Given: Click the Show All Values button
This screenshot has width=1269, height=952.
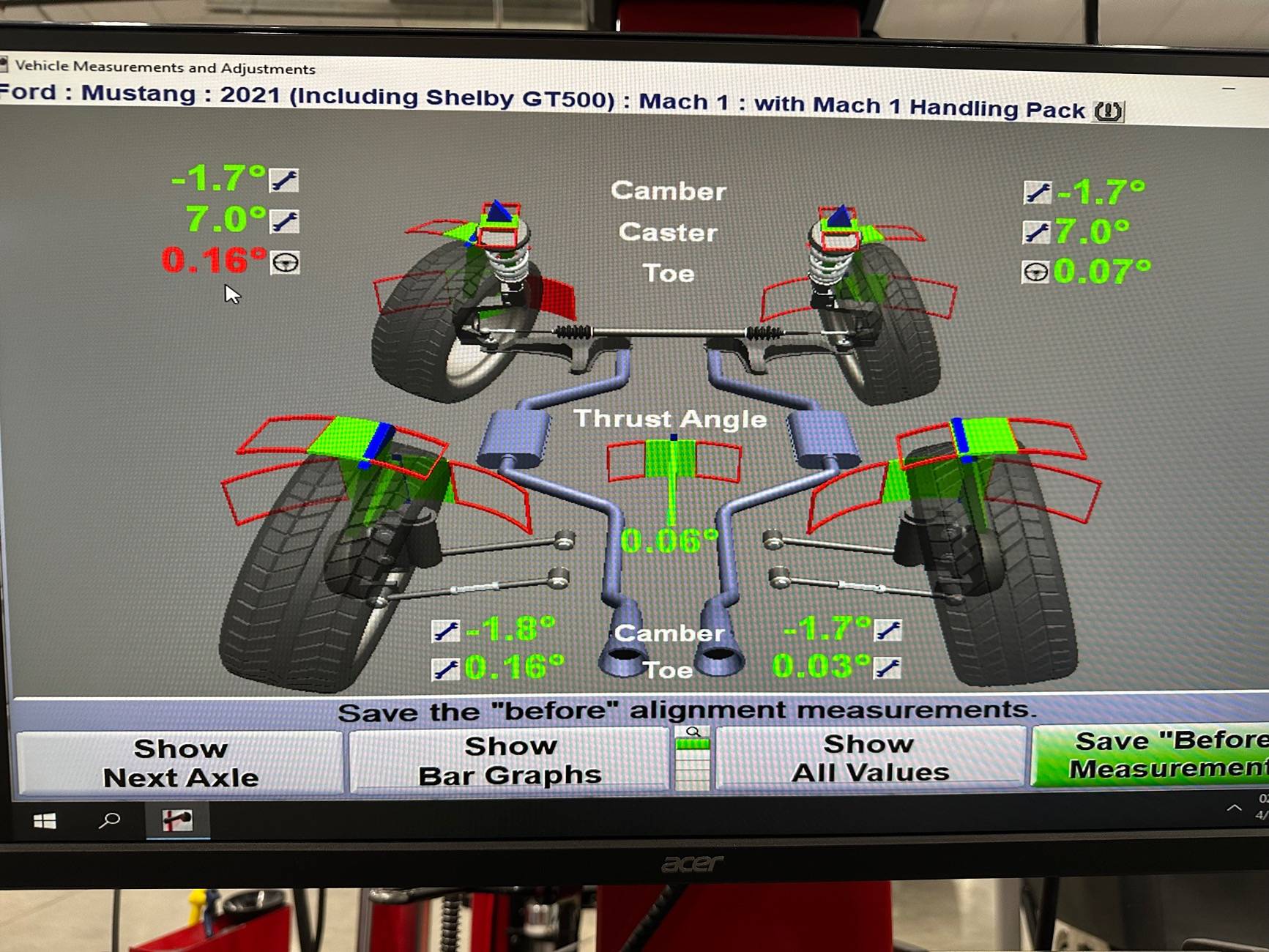Looking at the screenshot, I should point(870,758).
